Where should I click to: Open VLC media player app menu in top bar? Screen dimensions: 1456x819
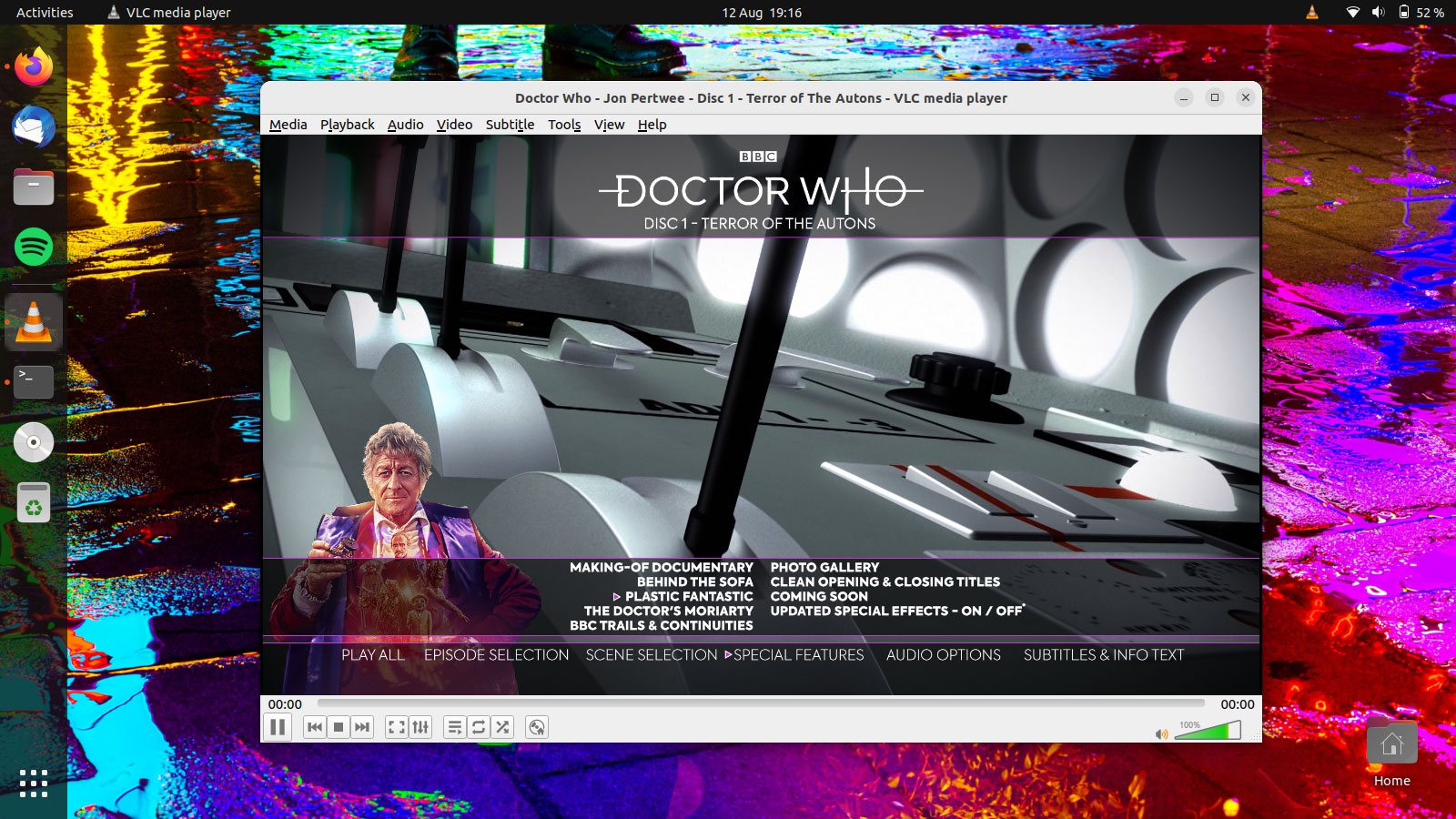tap(169, 13)
